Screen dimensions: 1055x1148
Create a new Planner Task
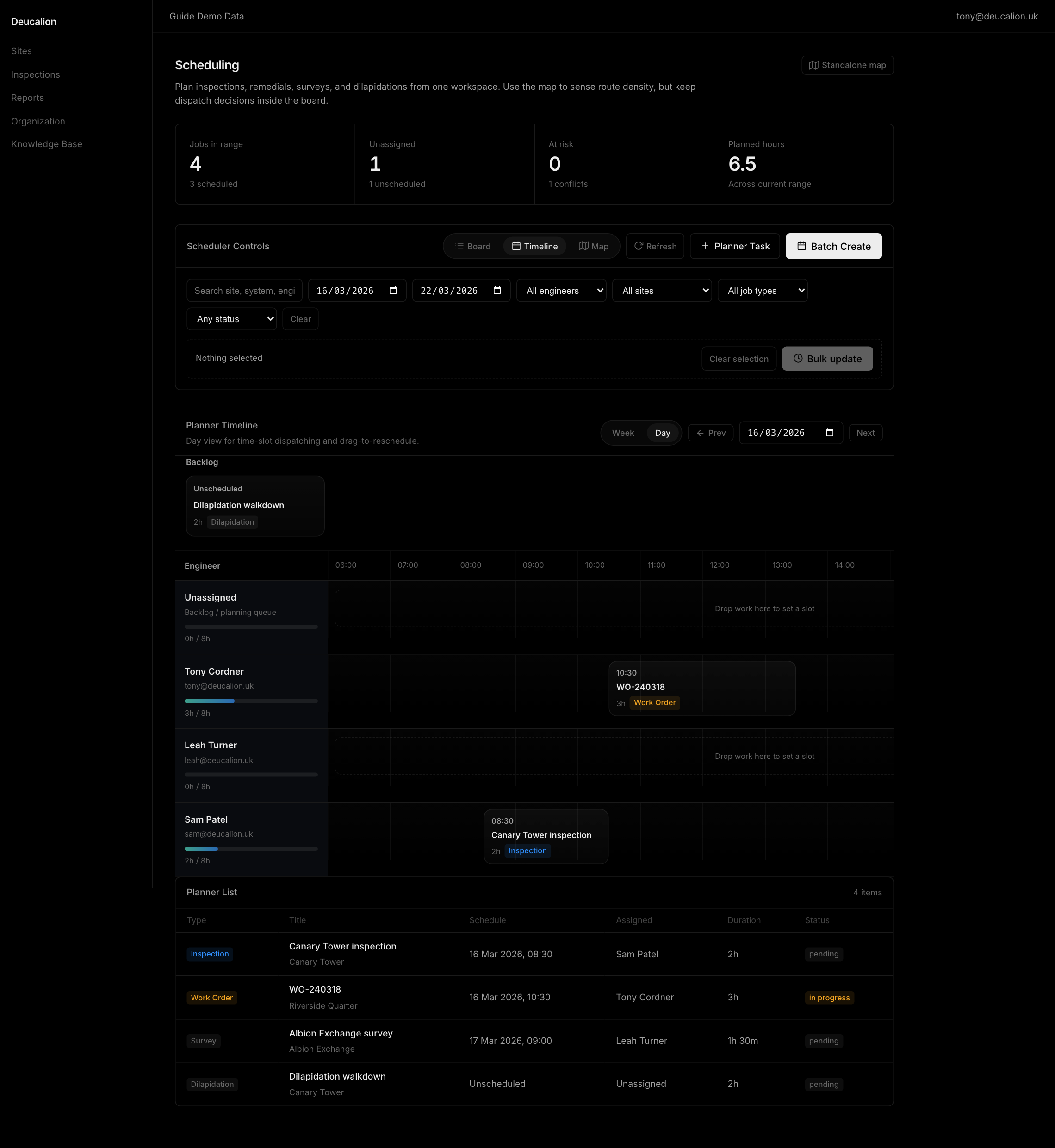735,246
